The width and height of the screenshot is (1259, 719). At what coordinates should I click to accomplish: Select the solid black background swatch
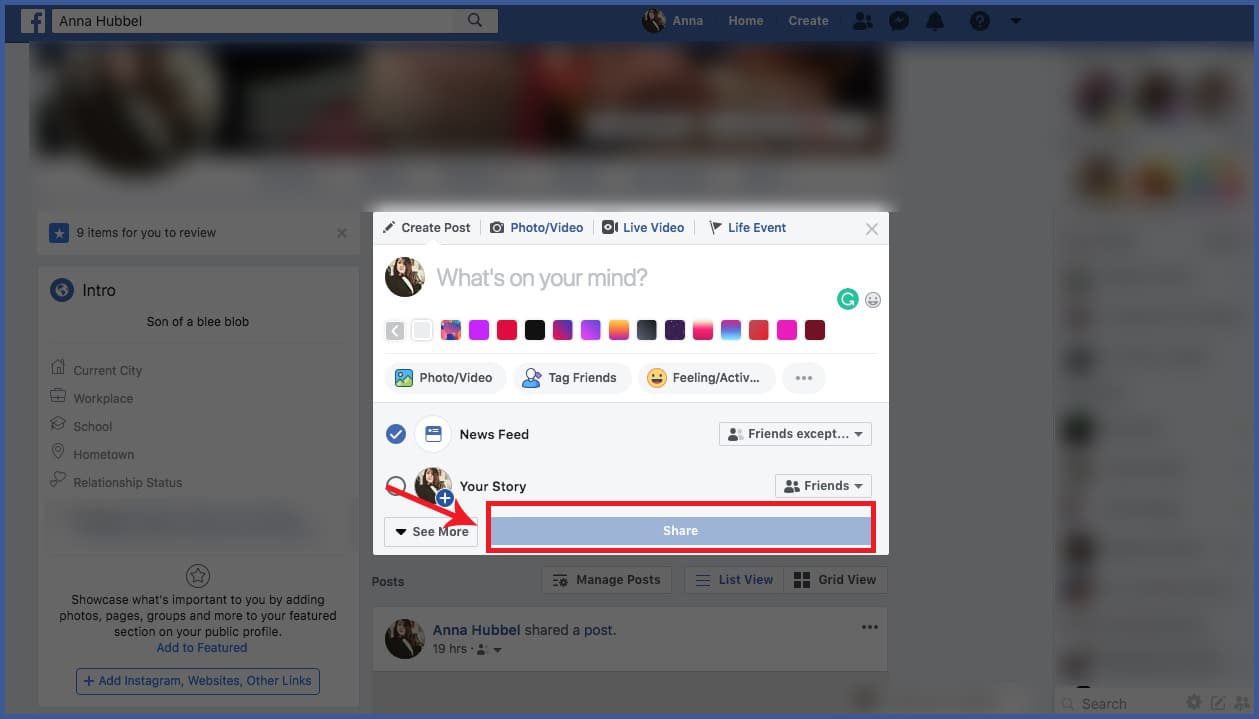pos(535,330)
